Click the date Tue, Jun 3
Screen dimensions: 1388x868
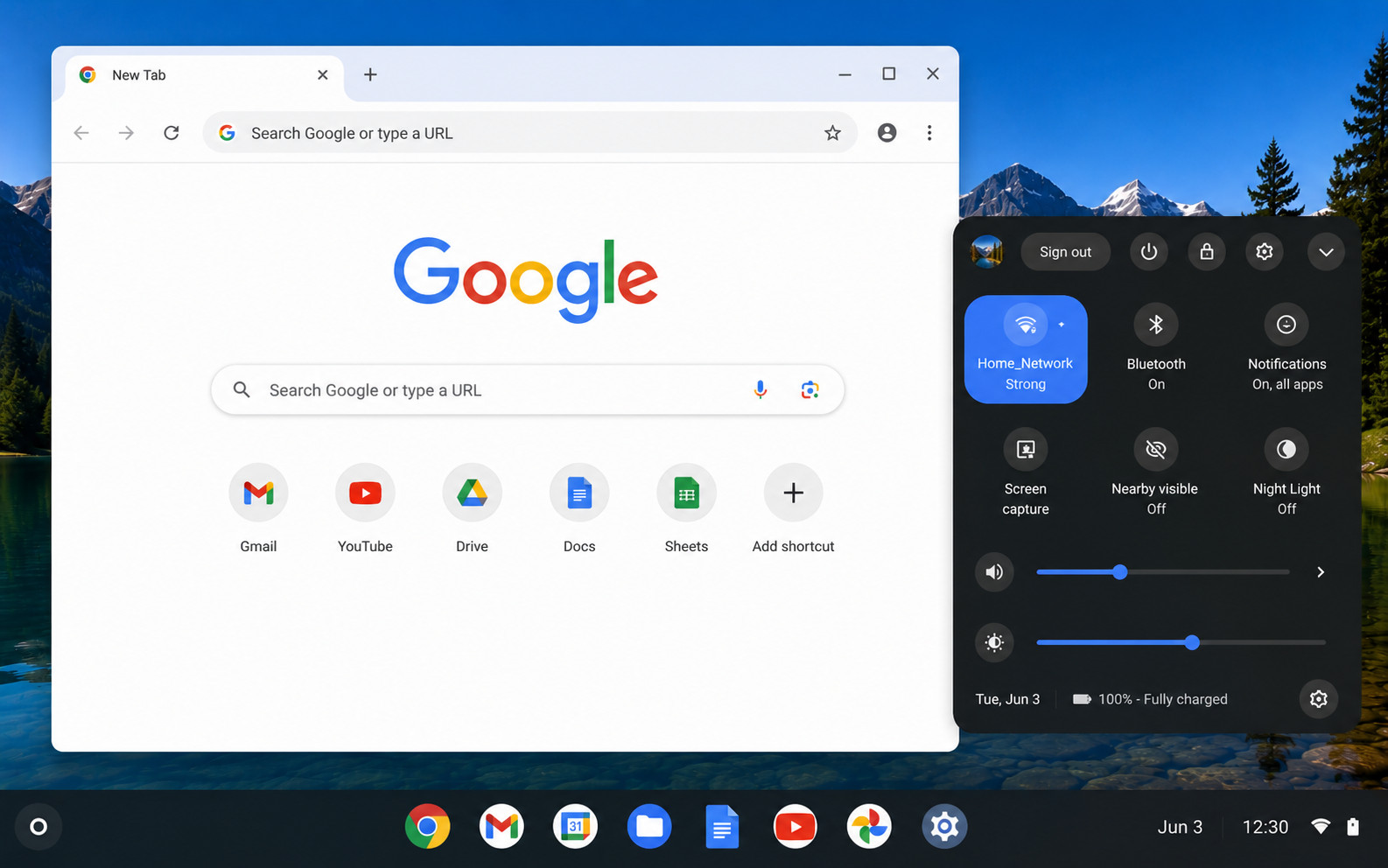[x=1007, y=699]
